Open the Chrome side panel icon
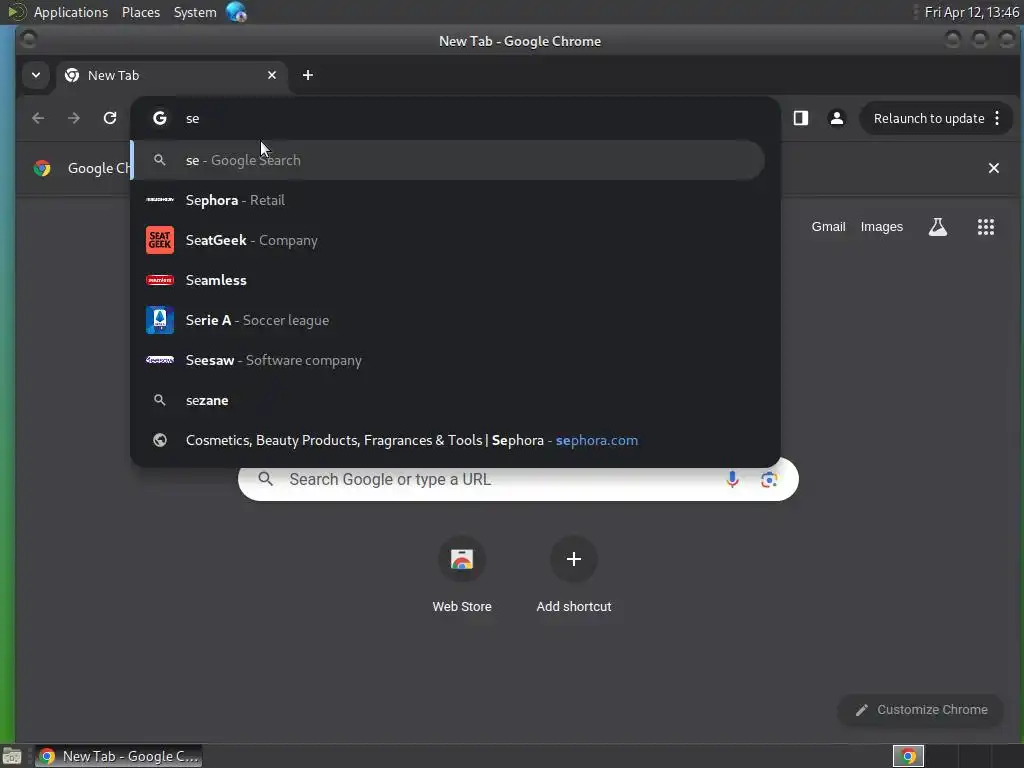 (x=801, y=118)
